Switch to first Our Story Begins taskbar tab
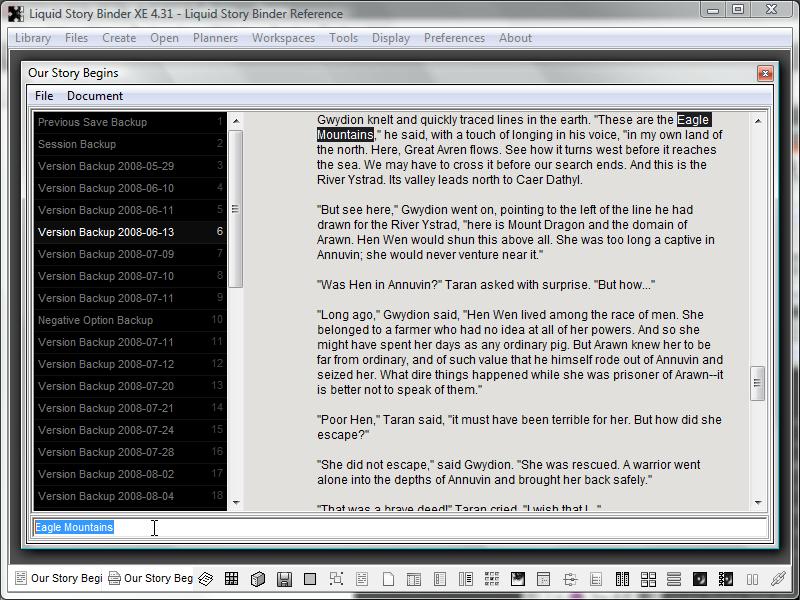This screenshot has width=800, height=600. pyautogui.click(x=58, y=579)
